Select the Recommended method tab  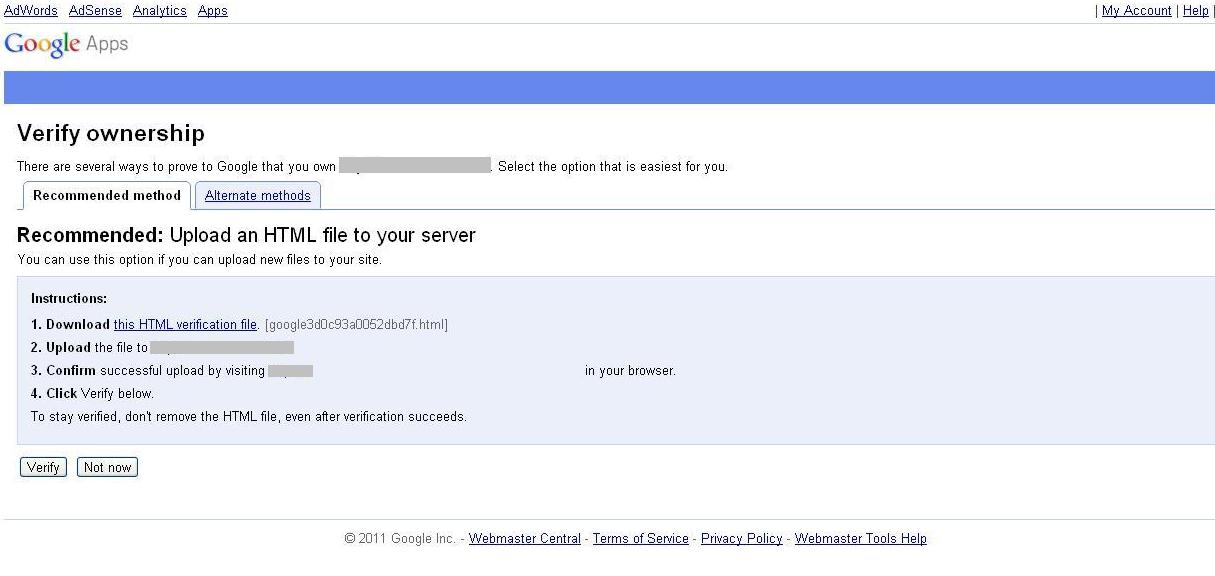[107, 195]
